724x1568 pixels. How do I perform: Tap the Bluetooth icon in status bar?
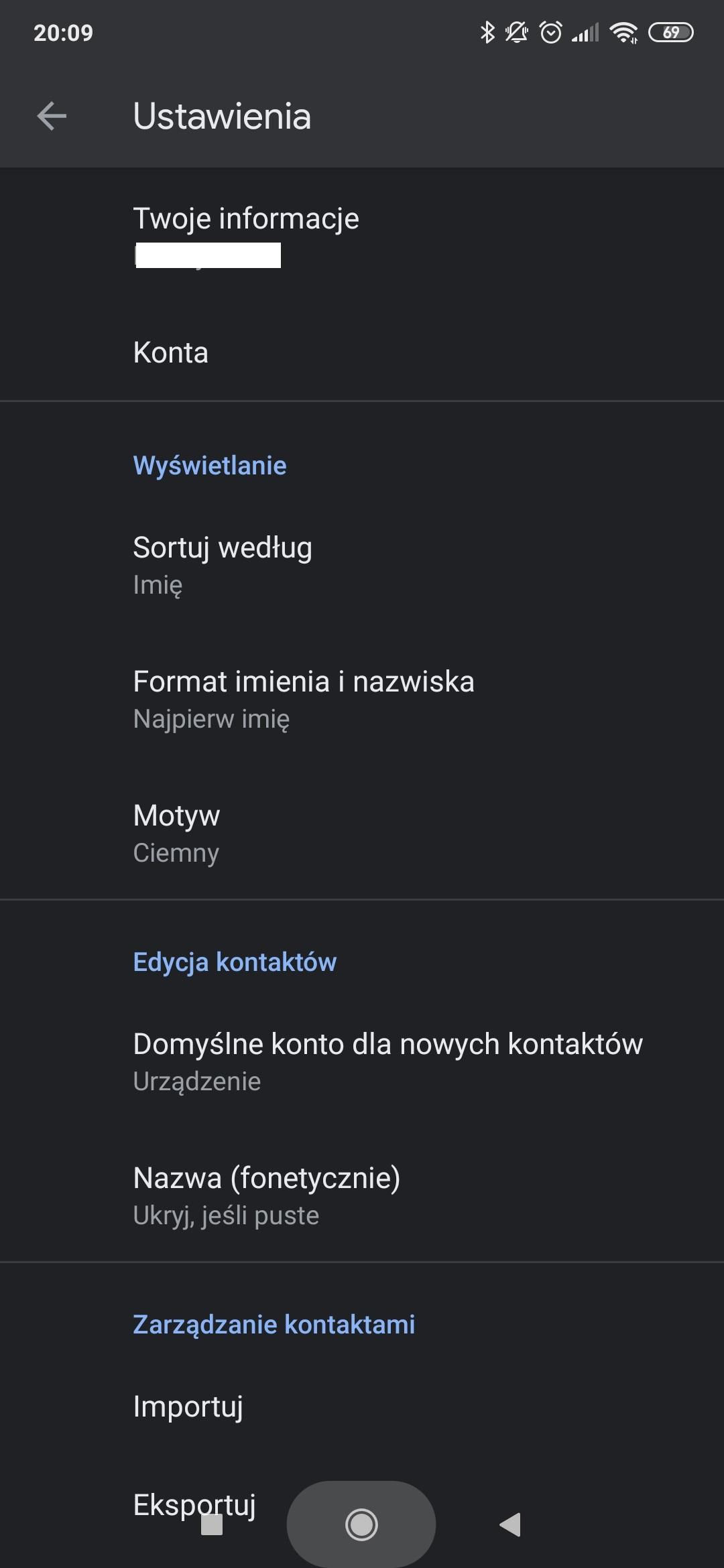pos(487,32)
